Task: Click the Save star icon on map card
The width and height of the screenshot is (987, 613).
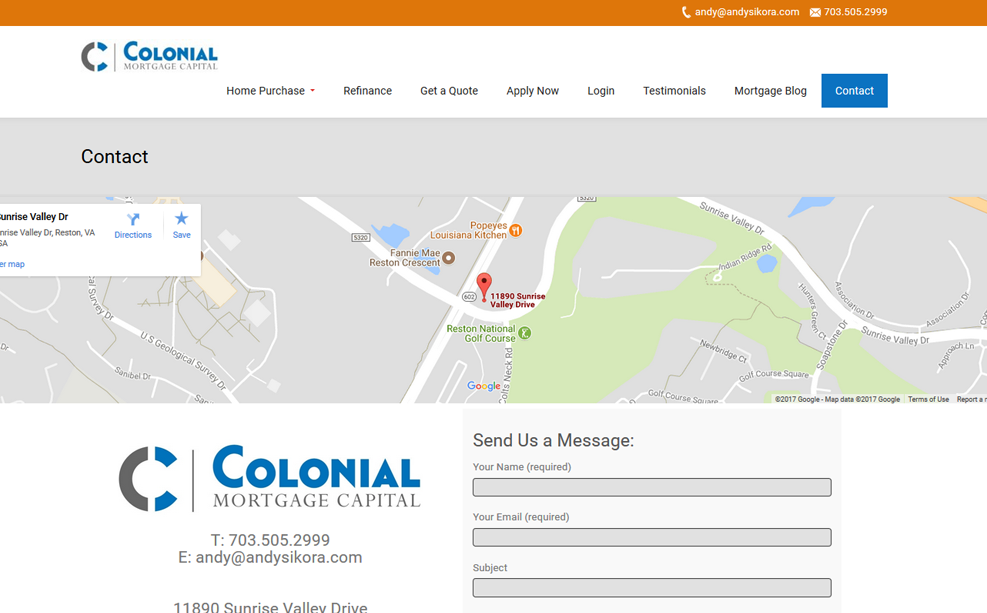Action: (181, 218)
